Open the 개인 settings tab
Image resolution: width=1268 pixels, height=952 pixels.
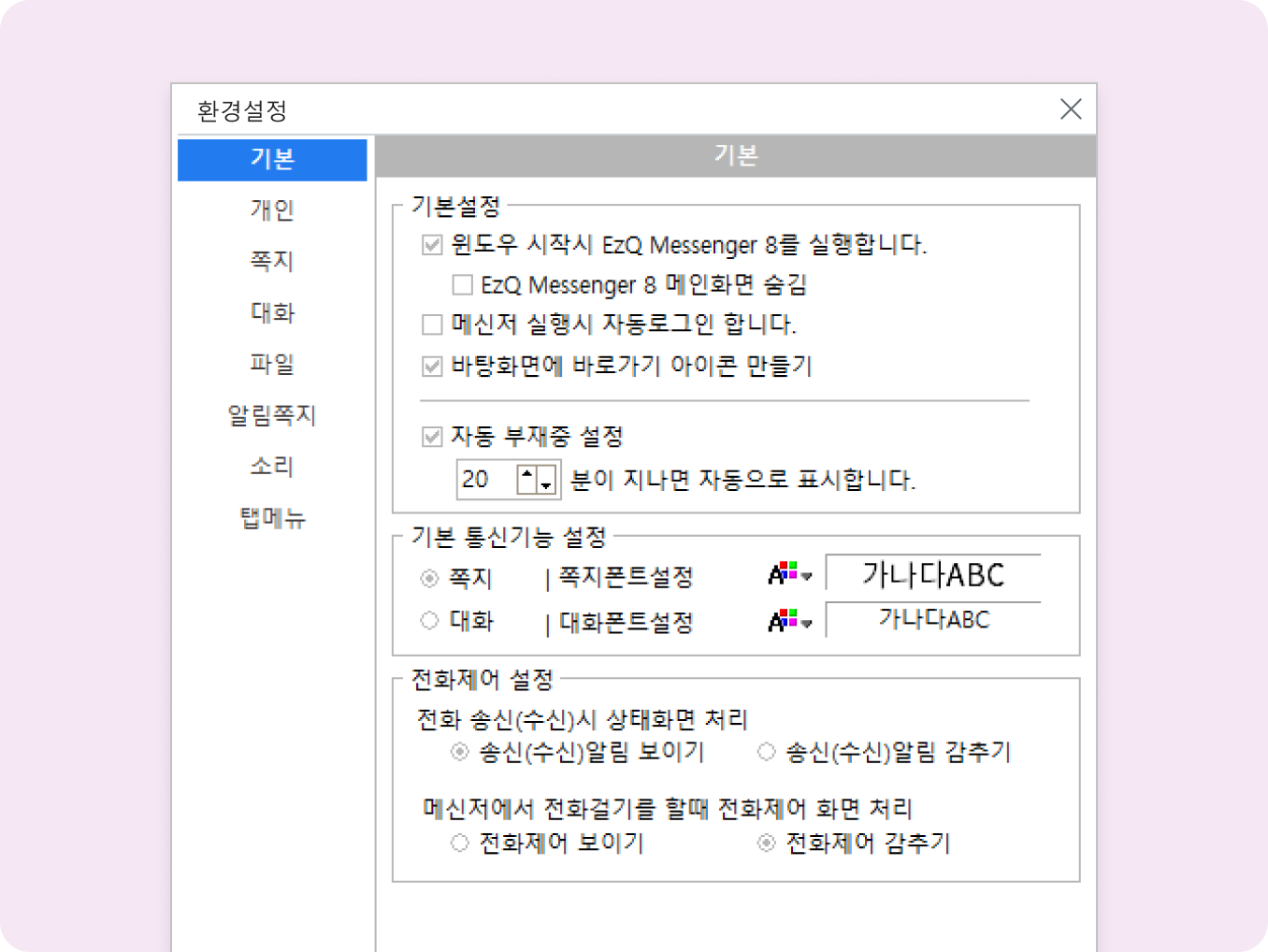coord(272,209)
